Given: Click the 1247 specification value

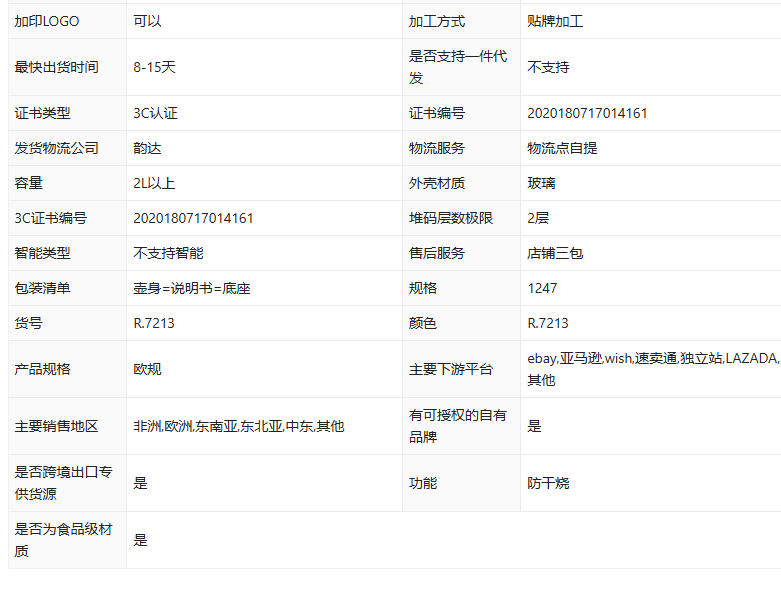Looking at the screenshot, I should 542,288.
